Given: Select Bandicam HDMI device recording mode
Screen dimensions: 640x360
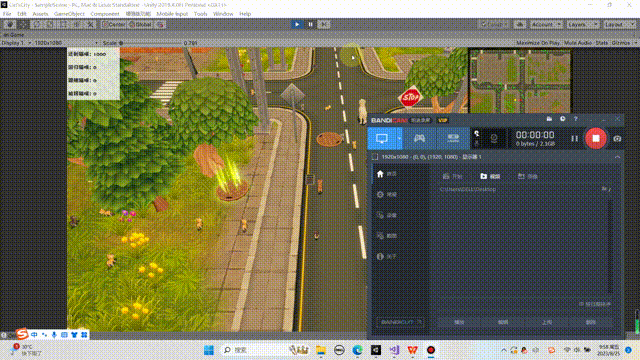Looking at the screenshot, I should coord(453,138).
